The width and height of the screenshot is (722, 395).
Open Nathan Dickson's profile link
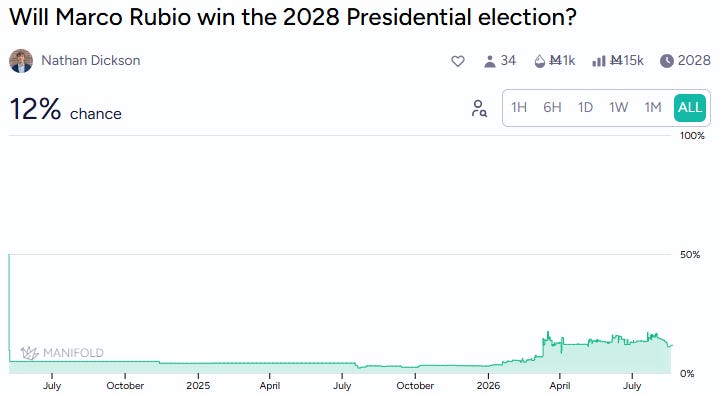pos(91,60)
